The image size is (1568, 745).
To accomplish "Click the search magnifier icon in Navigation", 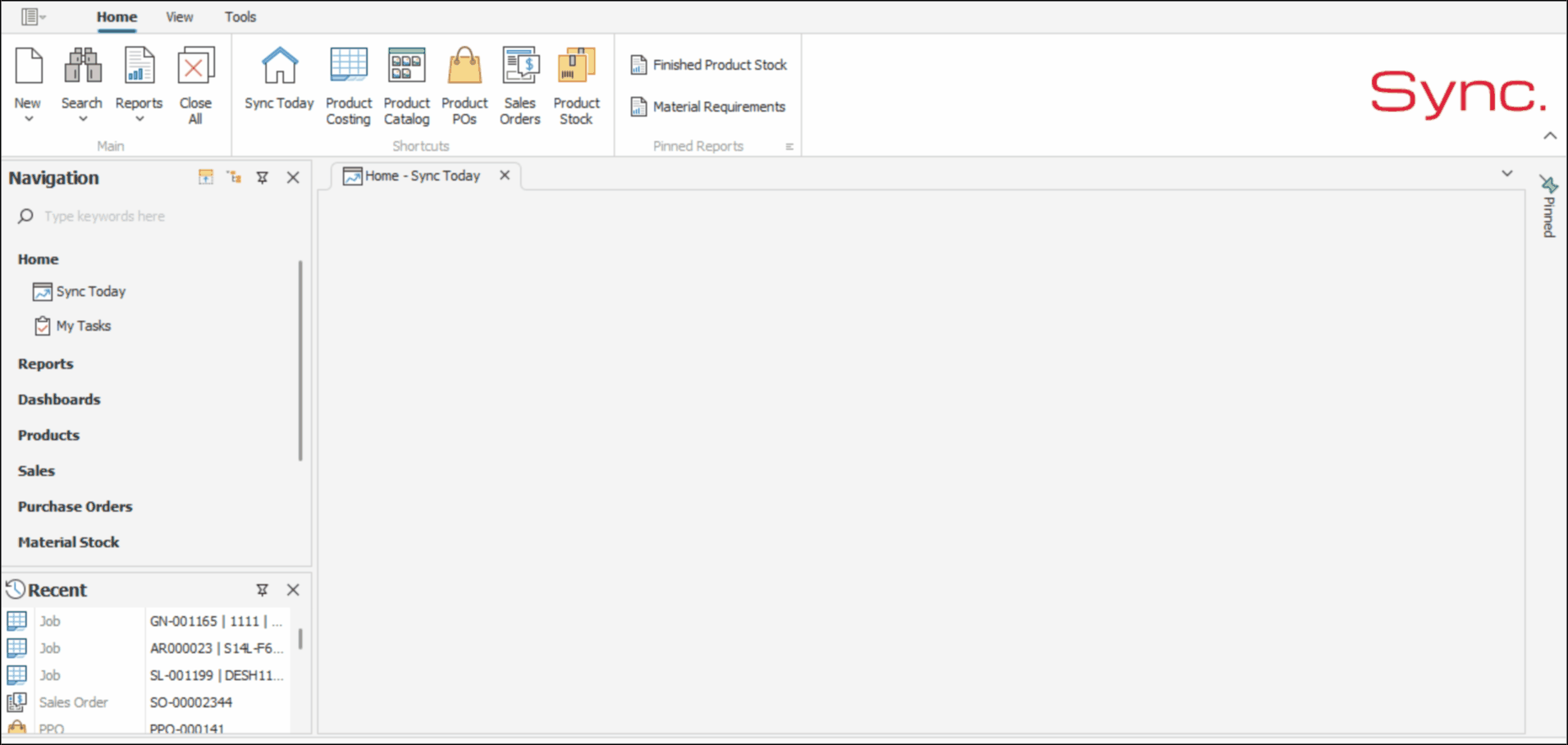I will point(25,216).
